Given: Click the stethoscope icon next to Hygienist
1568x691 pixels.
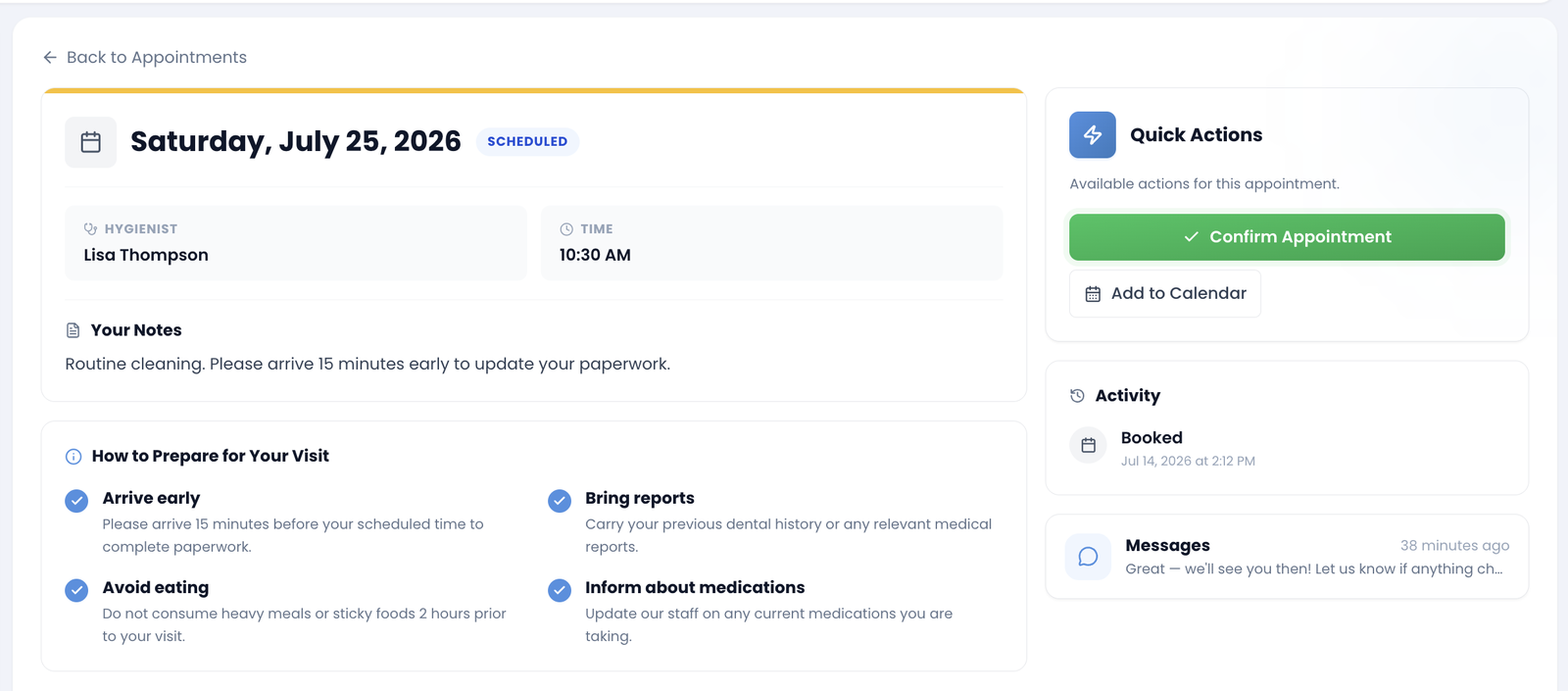Looking at the screenshot, I should coord(90,229).
